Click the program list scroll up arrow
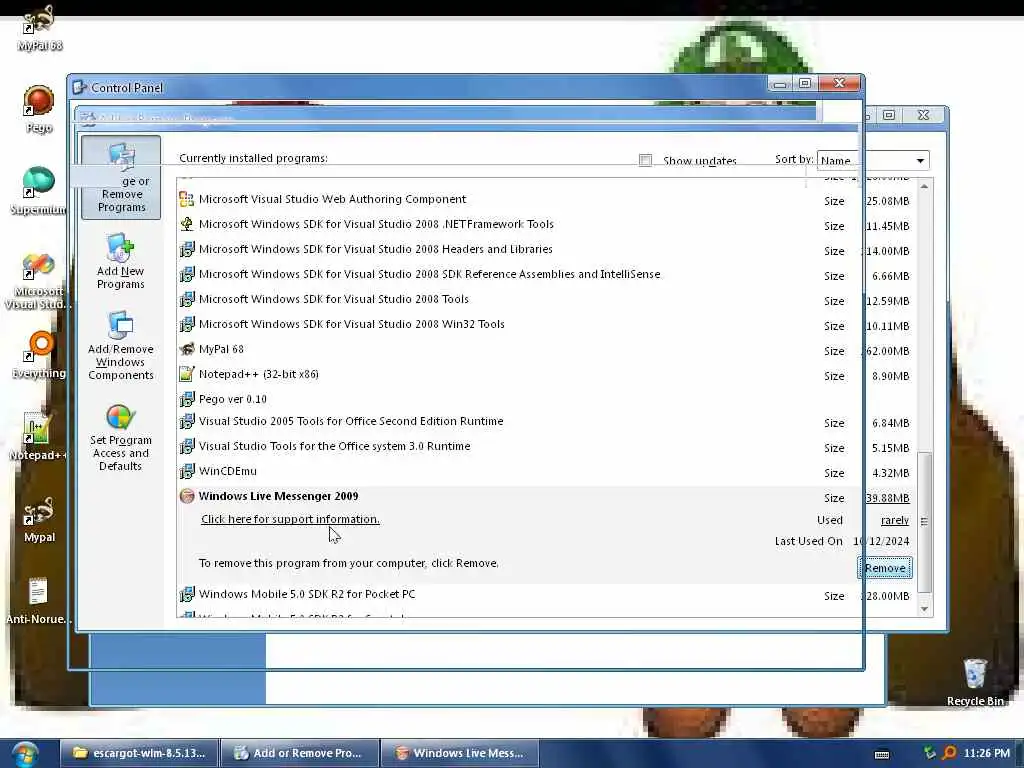 point(924,187)
